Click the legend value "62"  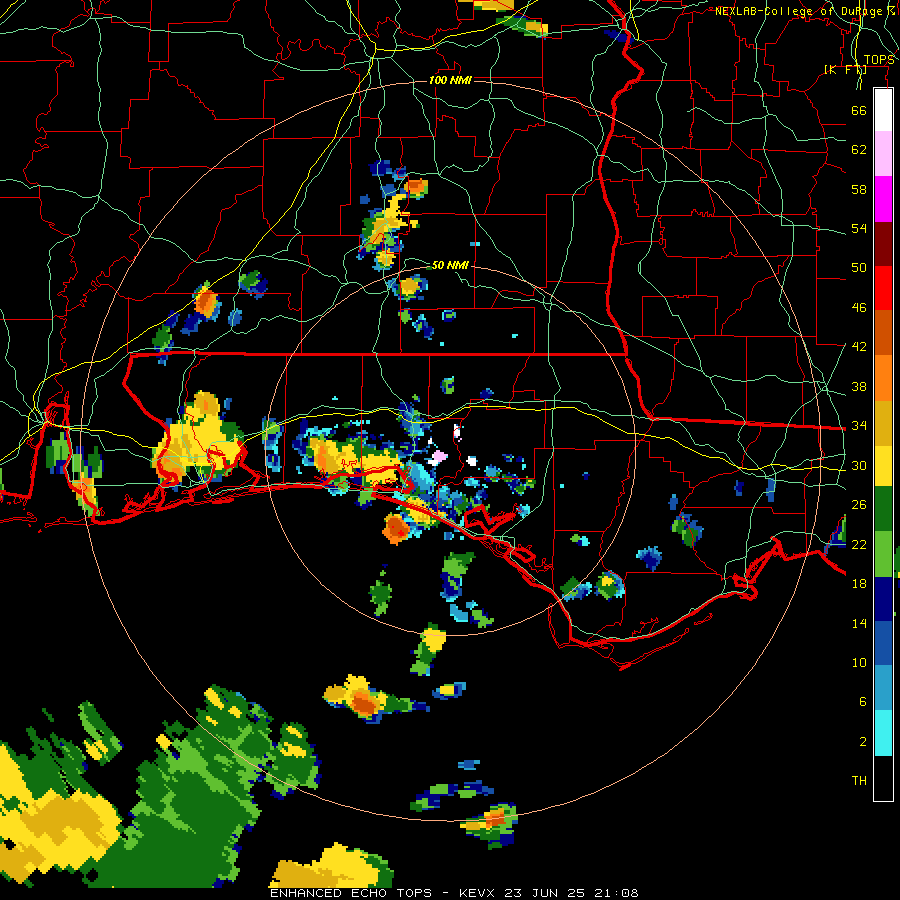coord(859,150)
